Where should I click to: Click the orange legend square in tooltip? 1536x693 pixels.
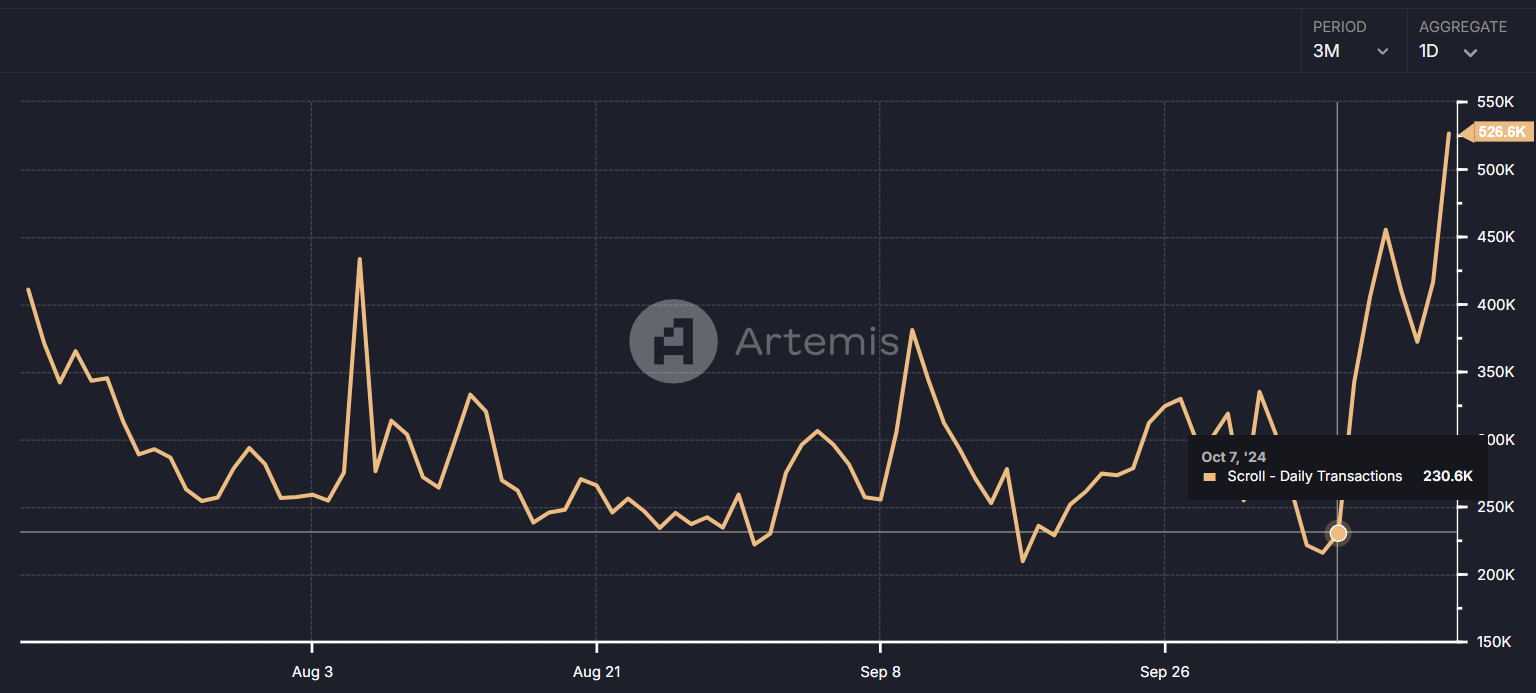[x=1210, y=477]
